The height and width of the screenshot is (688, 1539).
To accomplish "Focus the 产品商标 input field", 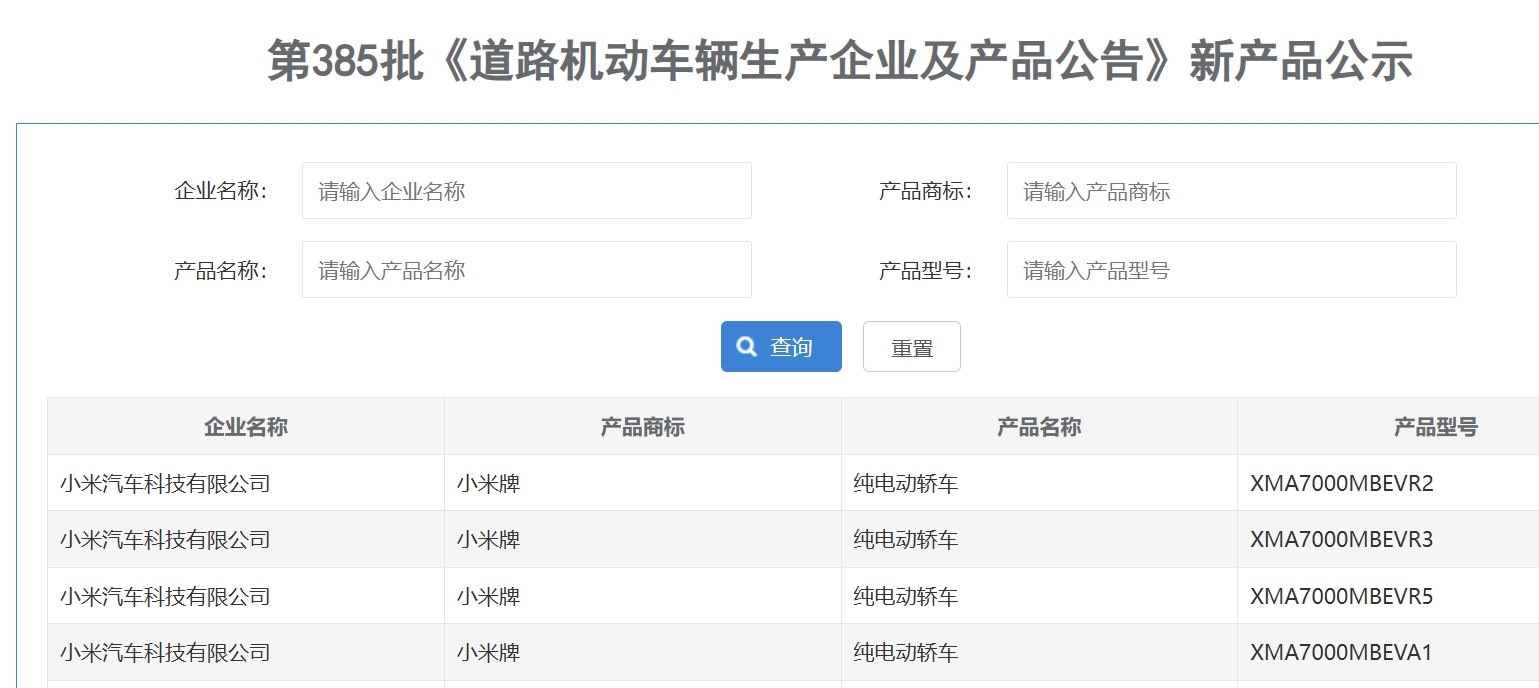I will [x=1231, y=191].
